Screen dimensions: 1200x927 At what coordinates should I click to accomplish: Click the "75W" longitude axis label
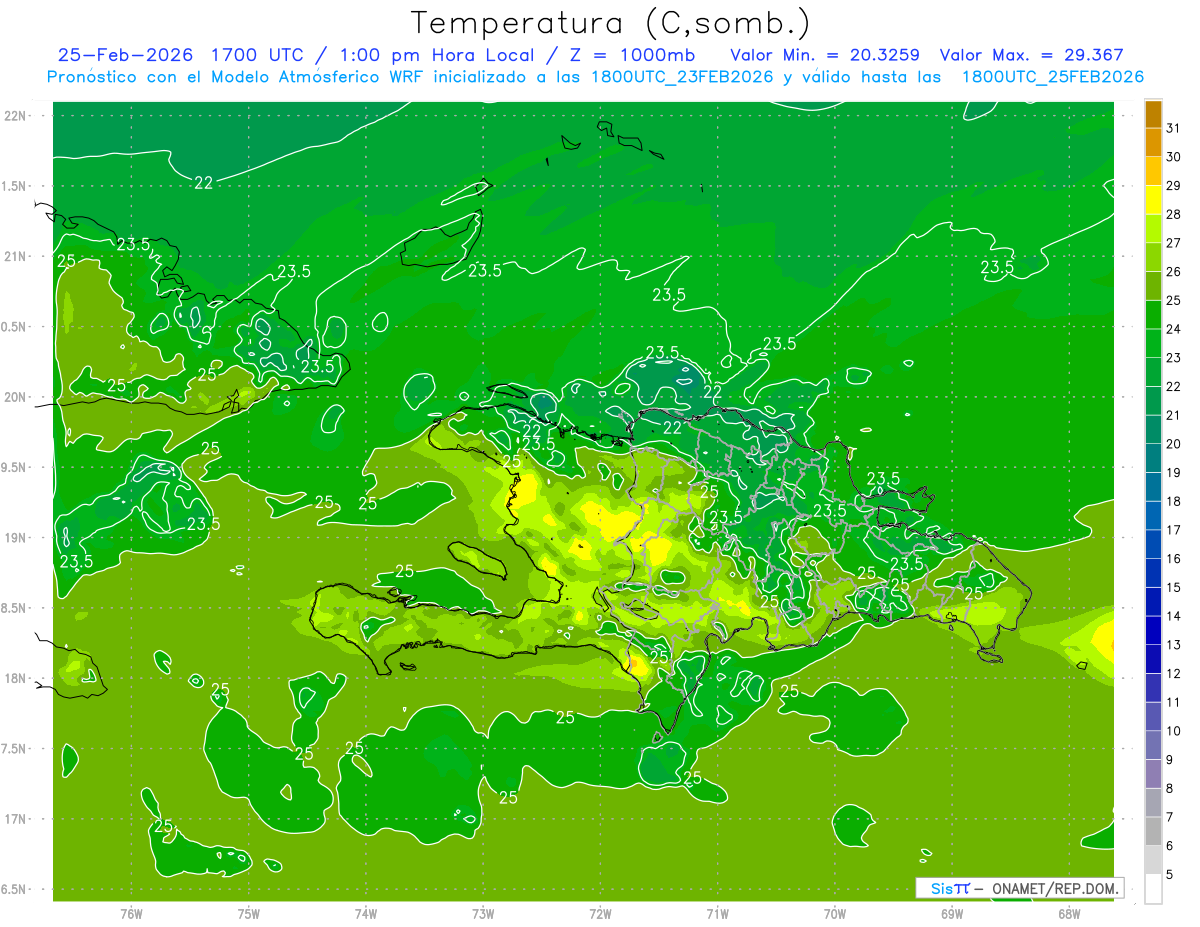249,913
